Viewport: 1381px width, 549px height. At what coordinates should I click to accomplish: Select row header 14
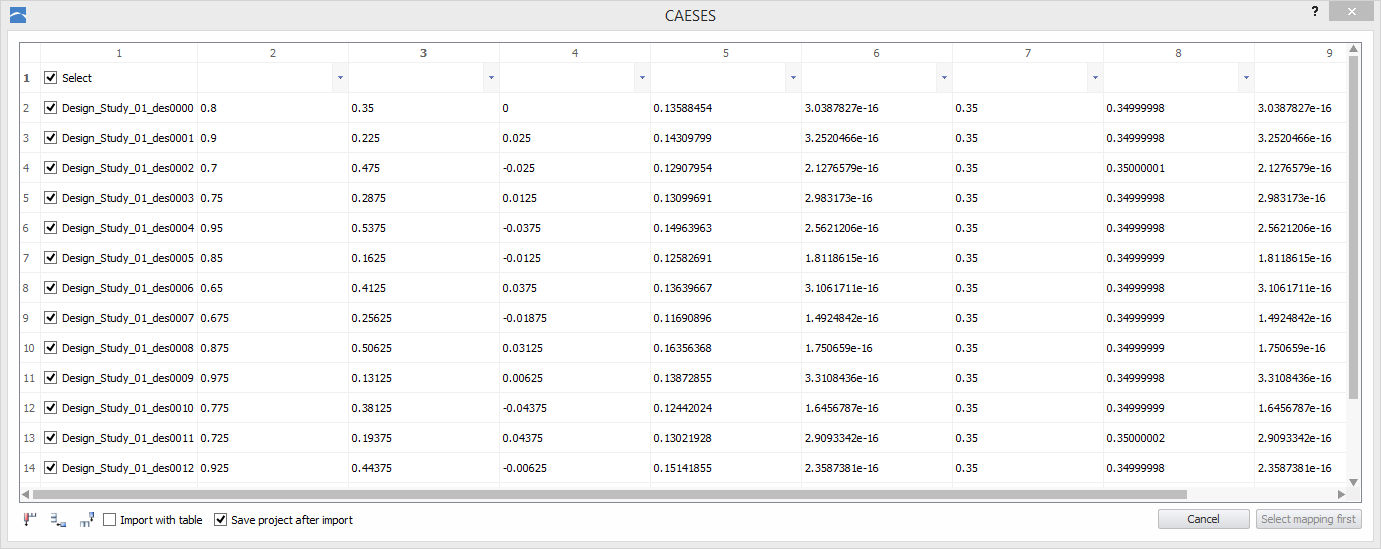[30, 468]
